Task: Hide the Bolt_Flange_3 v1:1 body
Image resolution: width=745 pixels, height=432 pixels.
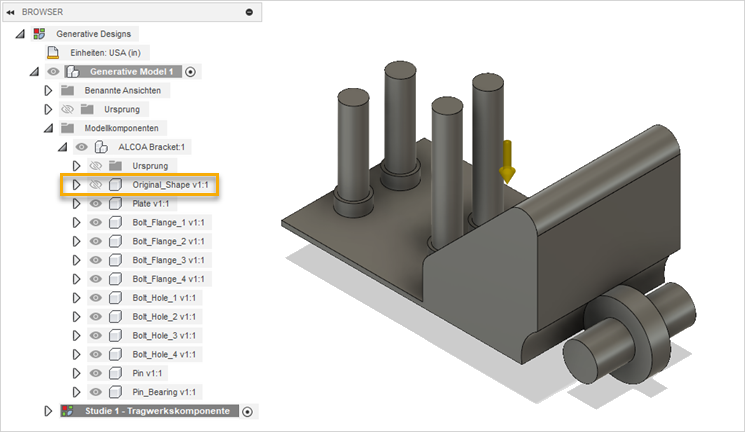Action: pyautogui.click(x=96, y=260)
